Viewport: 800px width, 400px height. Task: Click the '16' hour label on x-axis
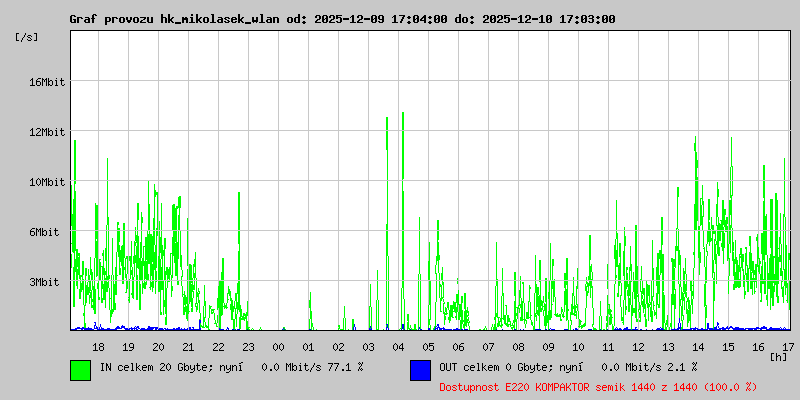[x=759, y=347]
